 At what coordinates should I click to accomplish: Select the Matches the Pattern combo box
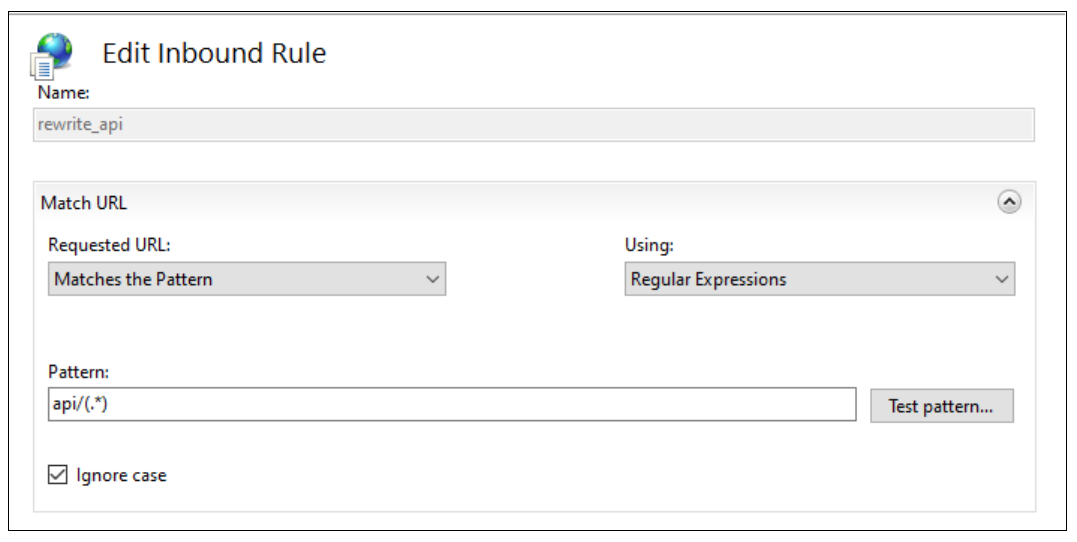click(235, 280)
